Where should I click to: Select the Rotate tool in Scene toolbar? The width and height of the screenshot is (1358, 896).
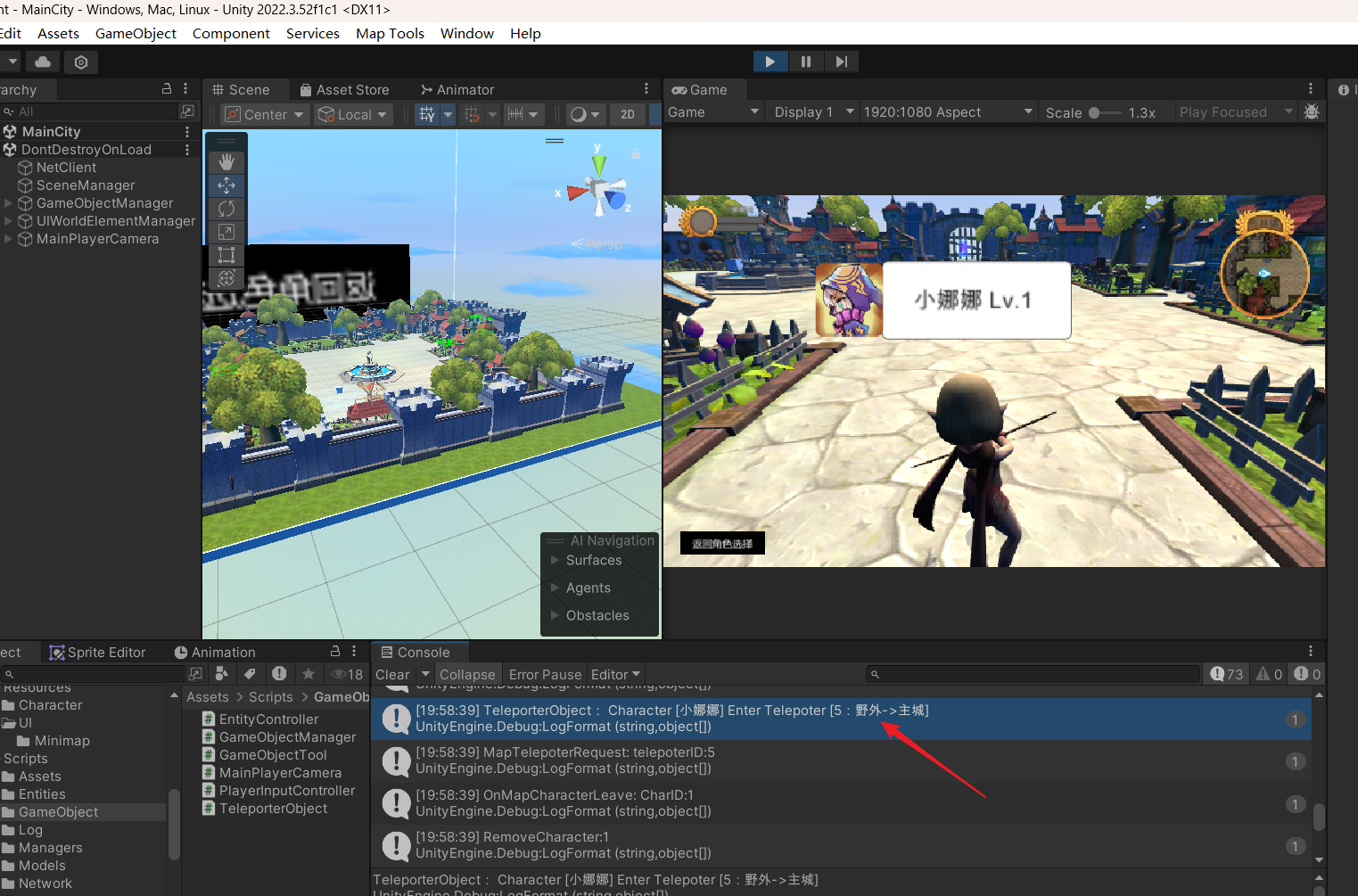point(226,209)
